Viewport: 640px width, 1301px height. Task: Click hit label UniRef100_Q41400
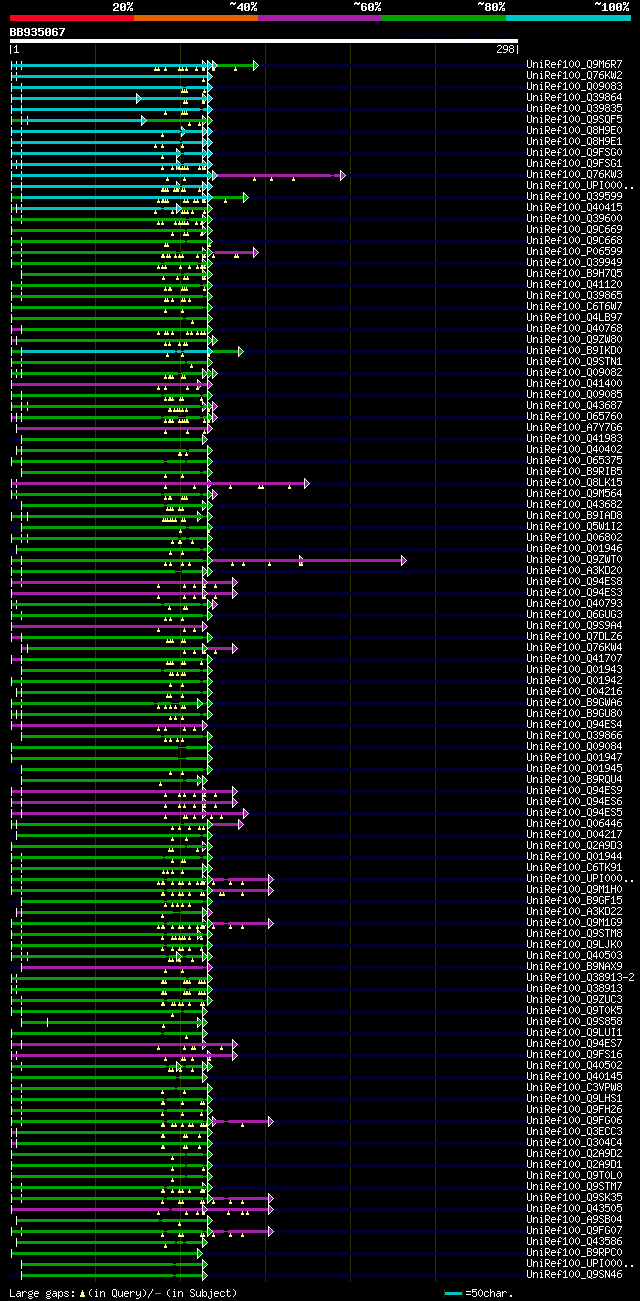point(574,384)
